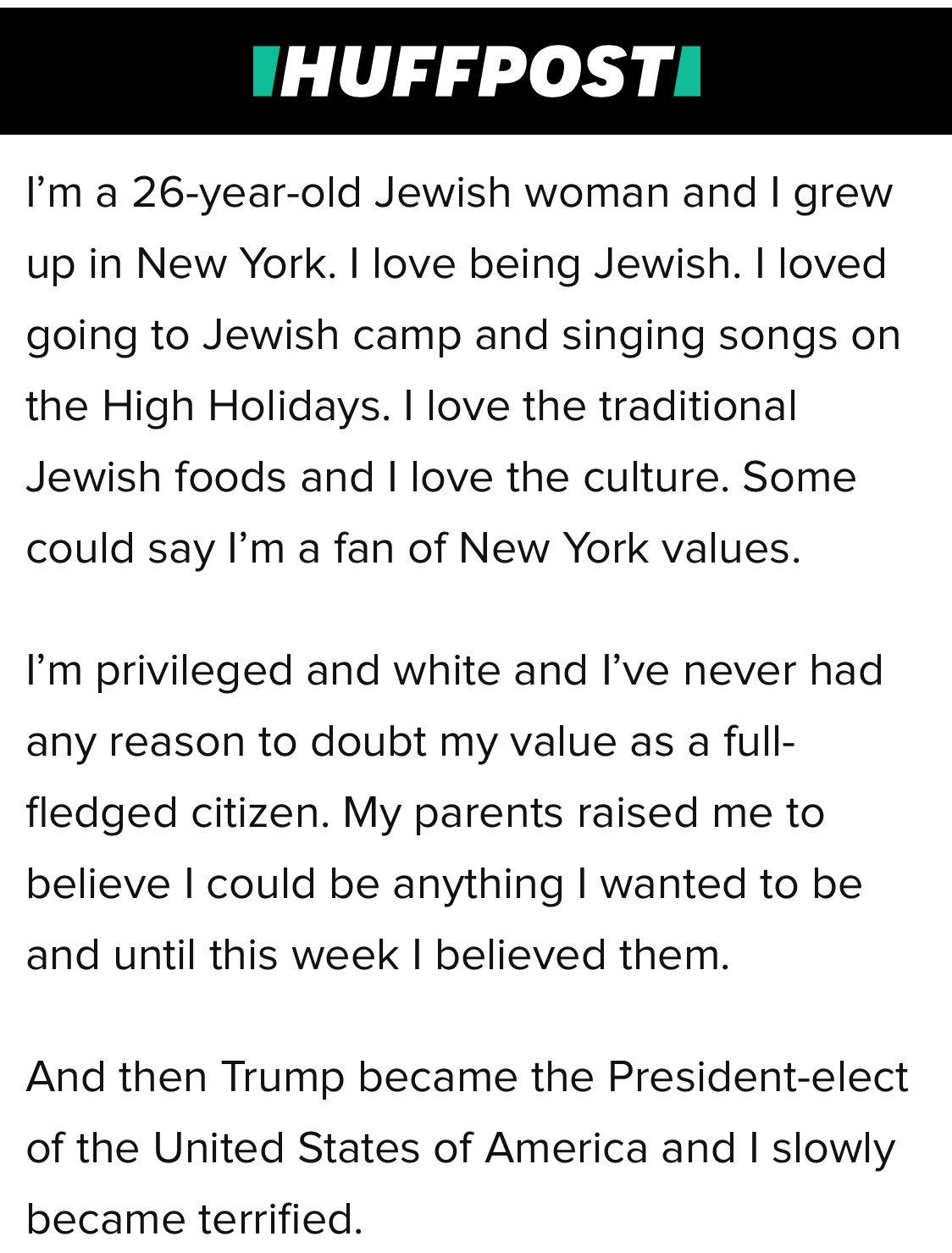Viewport: 952px width, 1253px height.
Task: Click the paragraph beginning "And then Trump"
Action: [x=467, y=1148]
